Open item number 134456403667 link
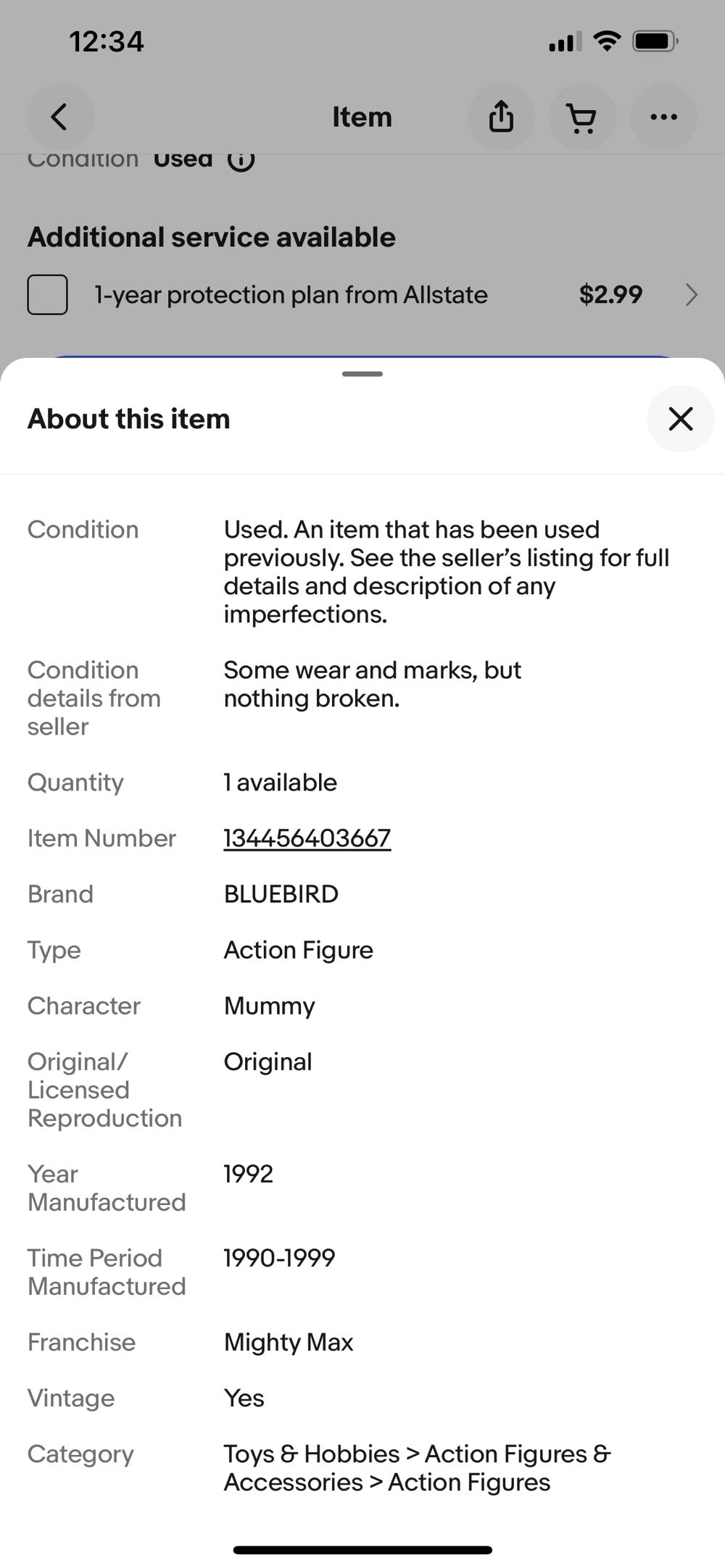Screen dimensions: 725x1568 [307, 838]
